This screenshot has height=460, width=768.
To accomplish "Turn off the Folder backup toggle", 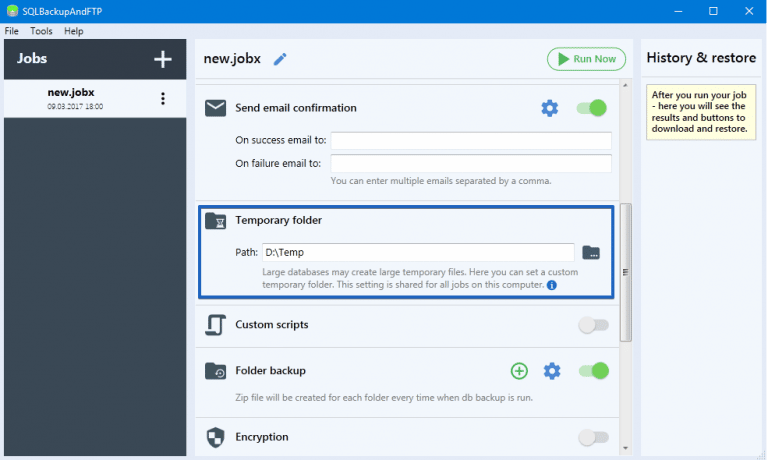I will coord(593,371).
